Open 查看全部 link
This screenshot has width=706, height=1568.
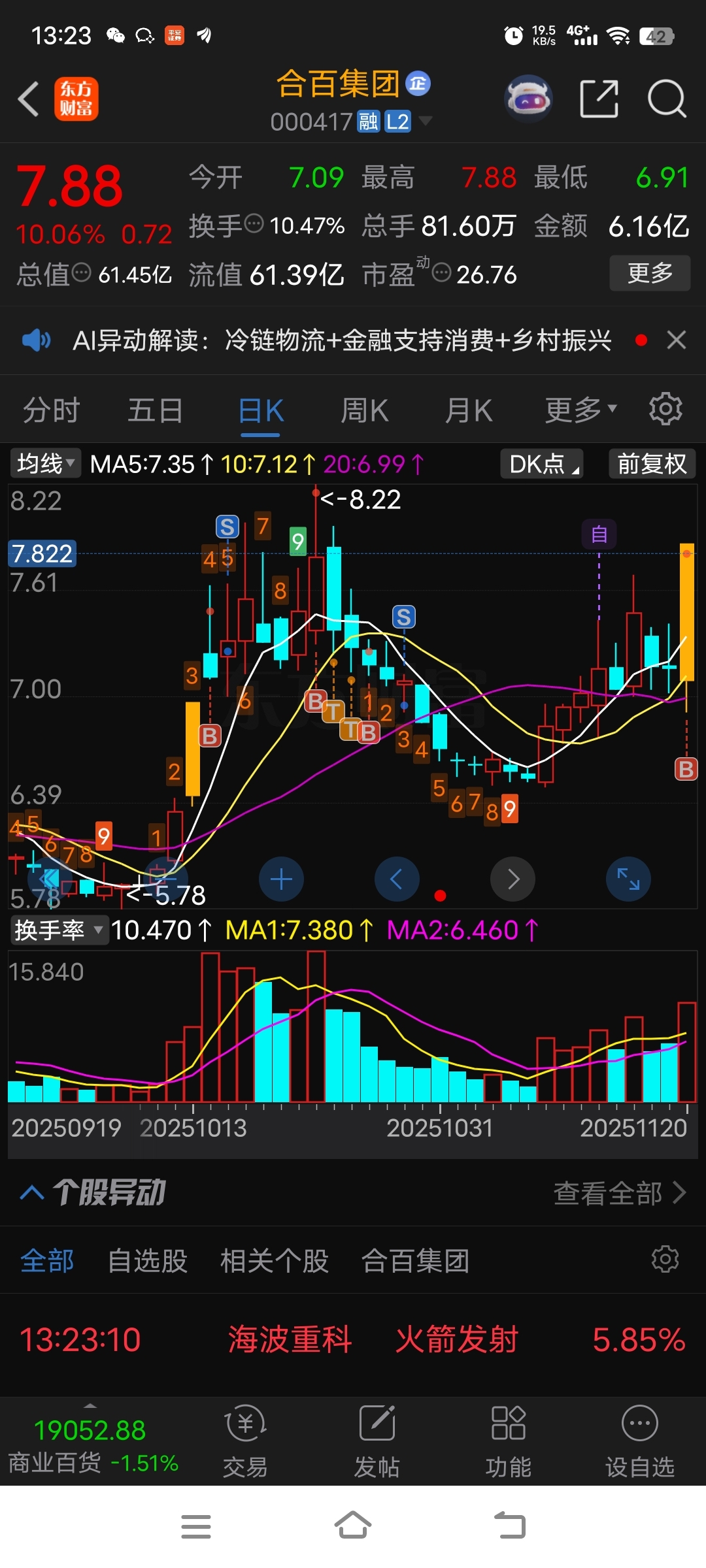[x=619, y=1193]
